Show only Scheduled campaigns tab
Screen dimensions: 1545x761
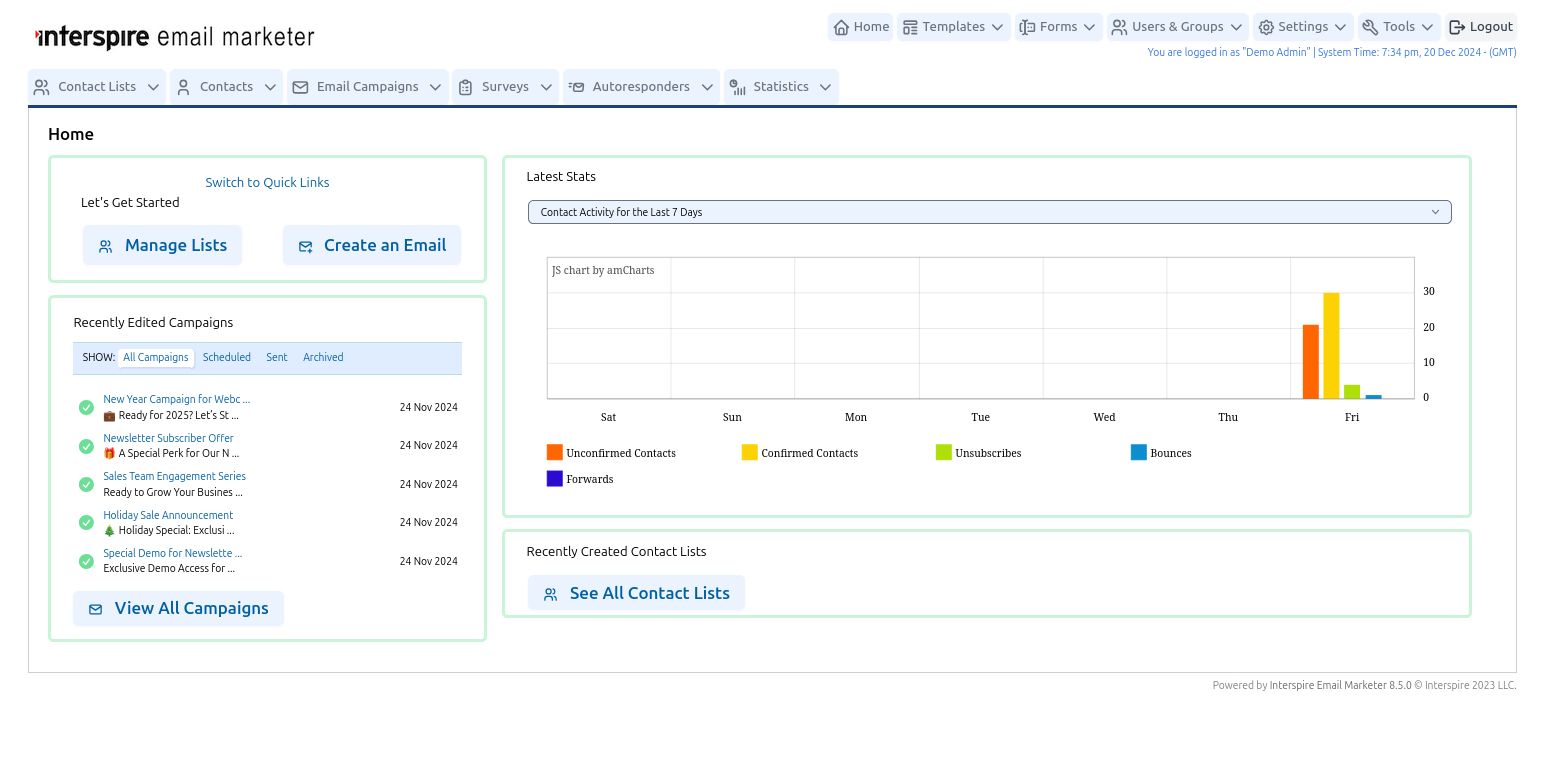(227, 357)
